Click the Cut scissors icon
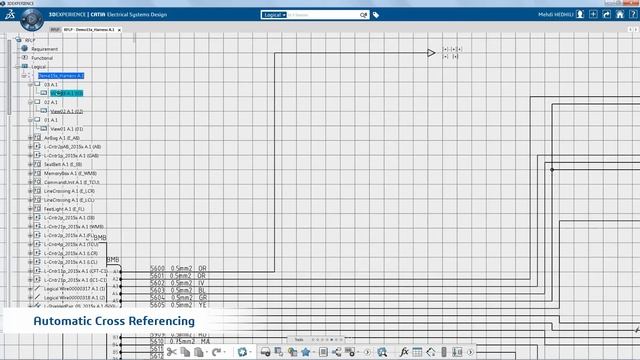Viewport: 640px width, 360px height. click(172, 352)
